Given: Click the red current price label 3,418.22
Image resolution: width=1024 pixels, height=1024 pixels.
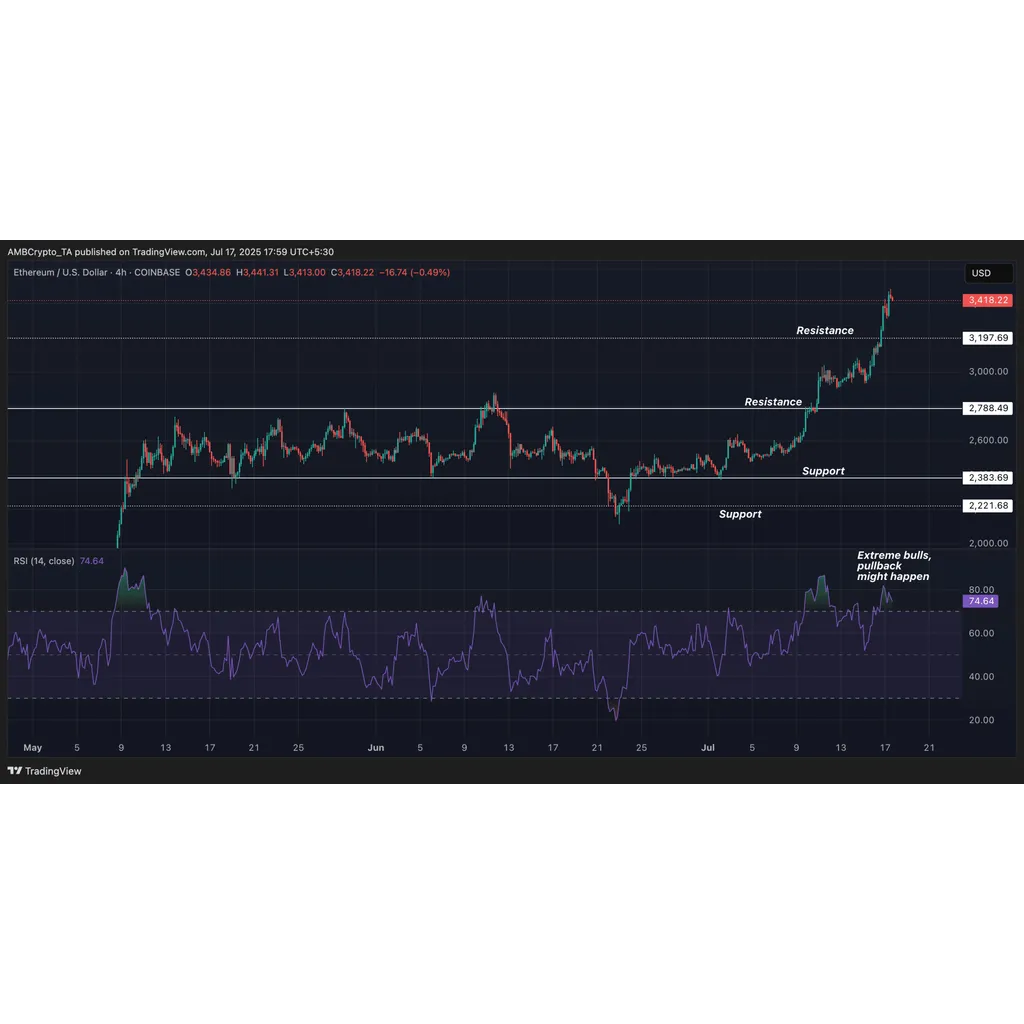Looking at the screenshot, I should pyautogui.click(x=987, y=300).
